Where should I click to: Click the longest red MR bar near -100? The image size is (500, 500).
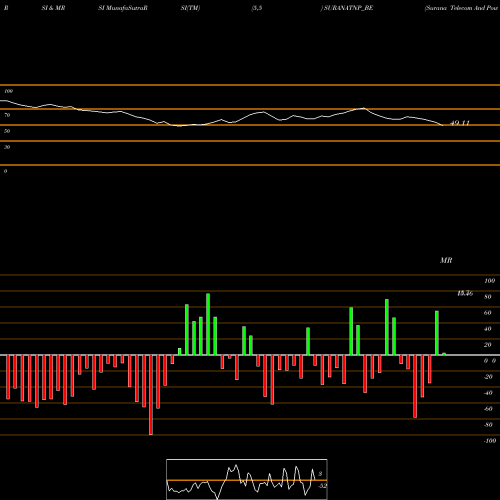pyautogui.click(x=151, y=395)
